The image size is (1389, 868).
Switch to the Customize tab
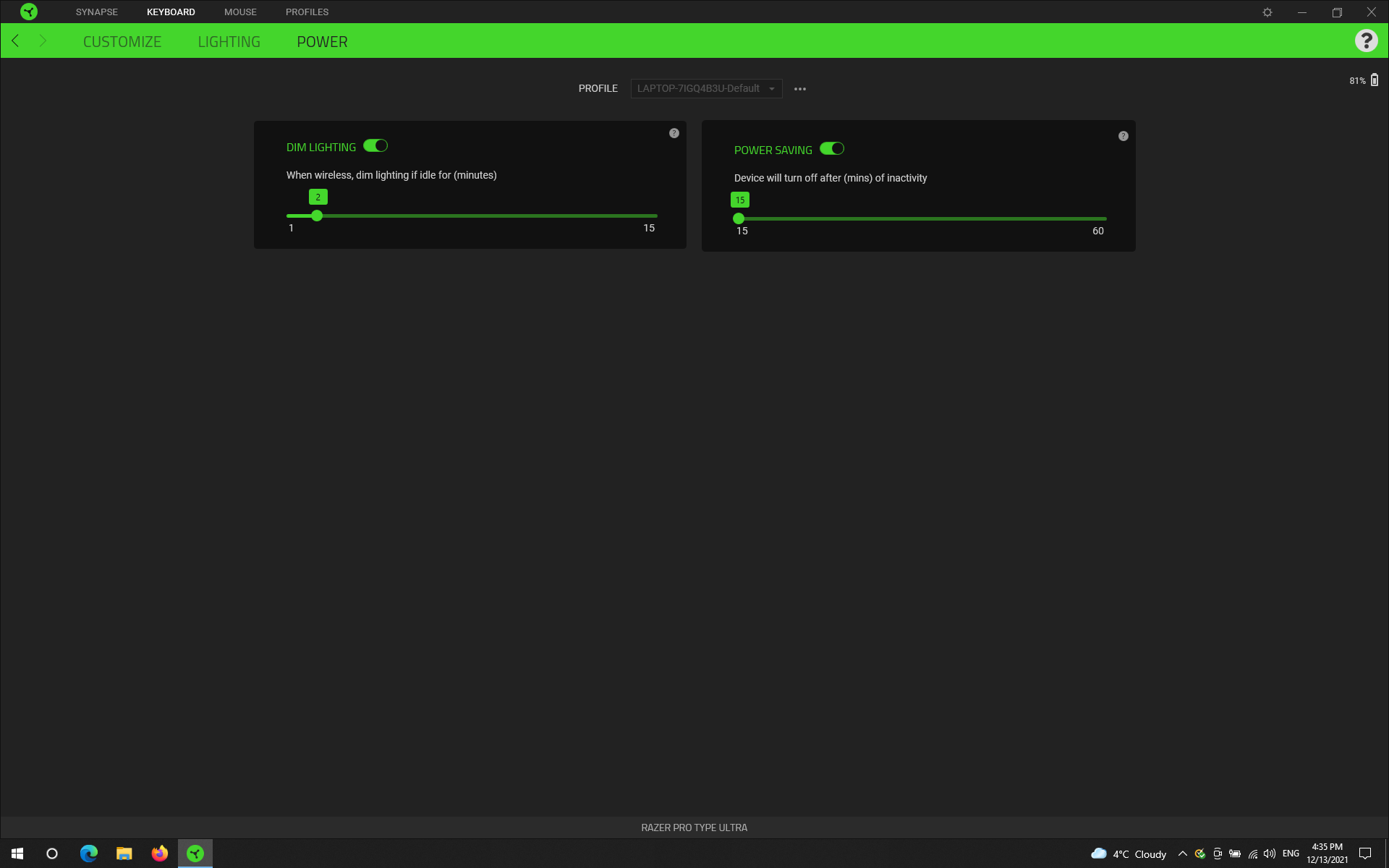click(122, 42)
